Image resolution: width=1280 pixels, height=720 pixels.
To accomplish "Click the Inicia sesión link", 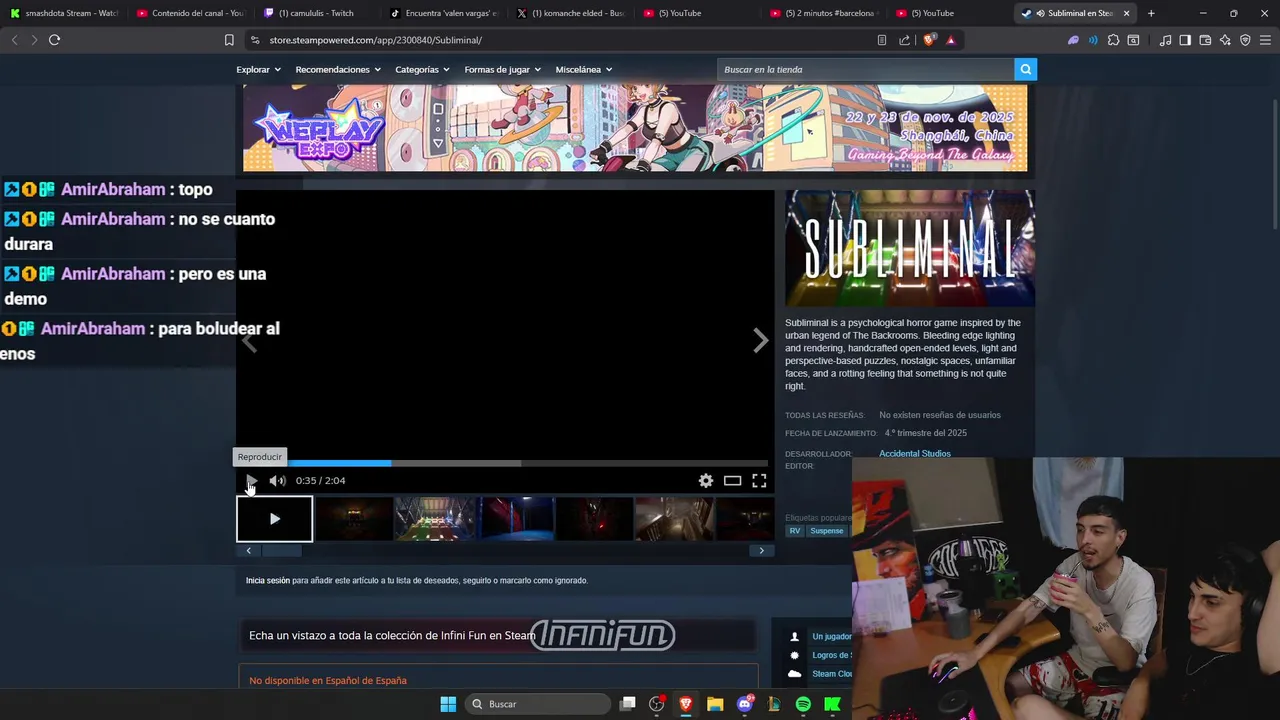I will [268, 581].
